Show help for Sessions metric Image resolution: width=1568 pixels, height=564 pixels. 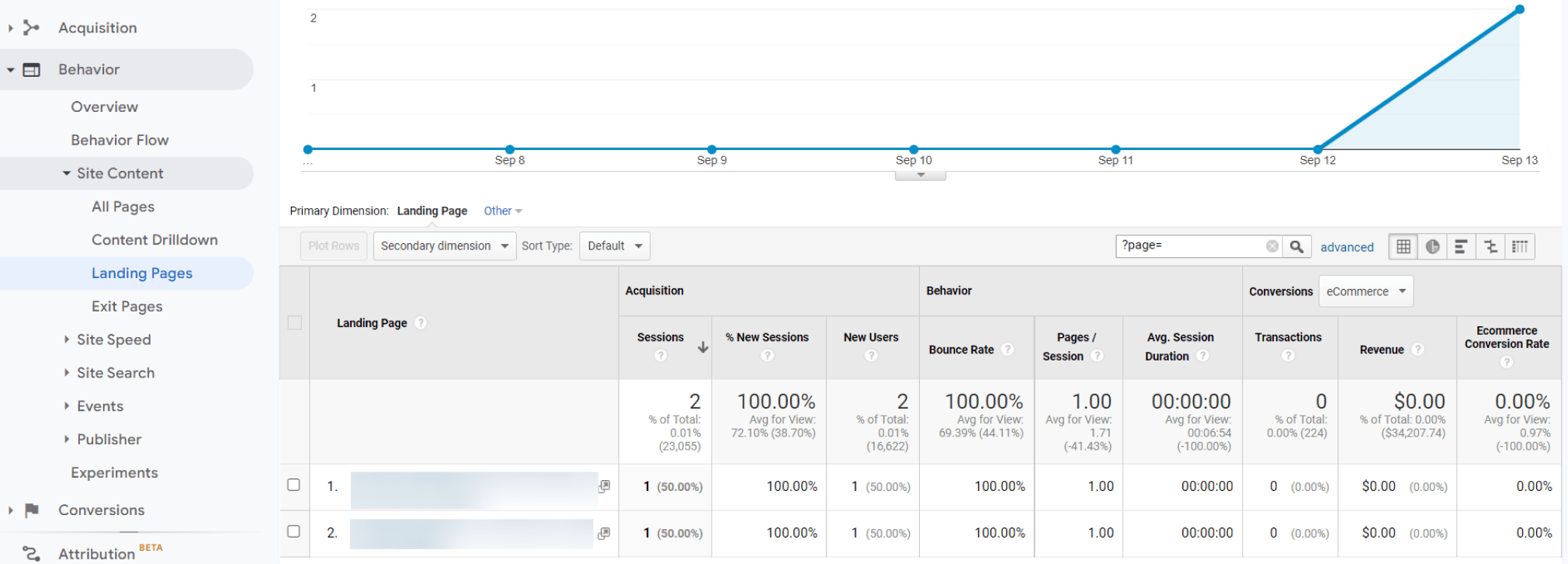coord(661,355)
